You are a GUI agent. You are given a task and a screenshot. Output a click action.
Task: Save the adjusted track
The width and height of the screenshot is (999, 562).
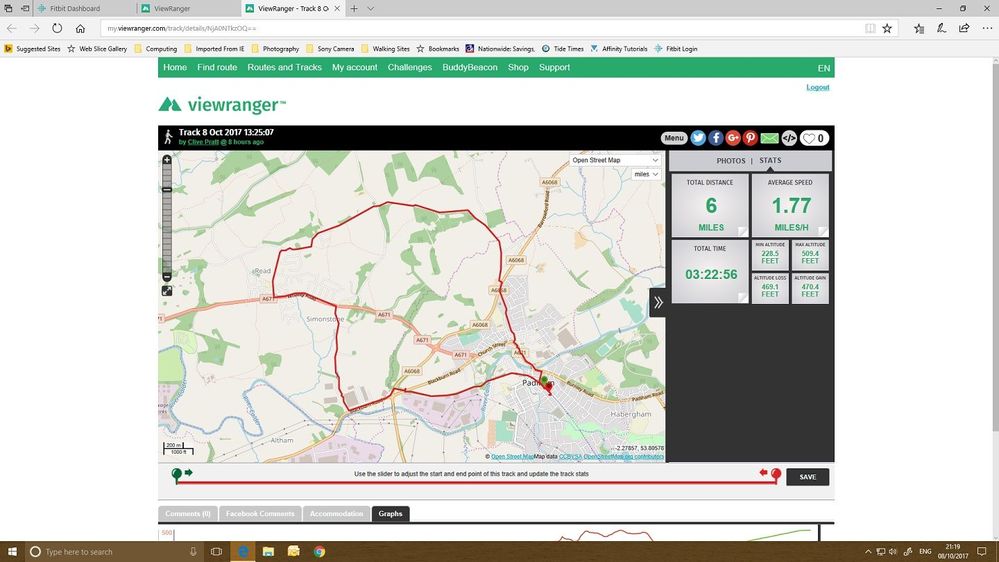point(807,477)
